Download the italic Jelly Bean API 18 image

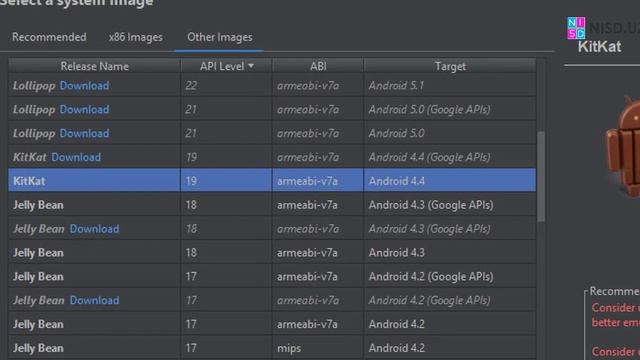(95, 229)
